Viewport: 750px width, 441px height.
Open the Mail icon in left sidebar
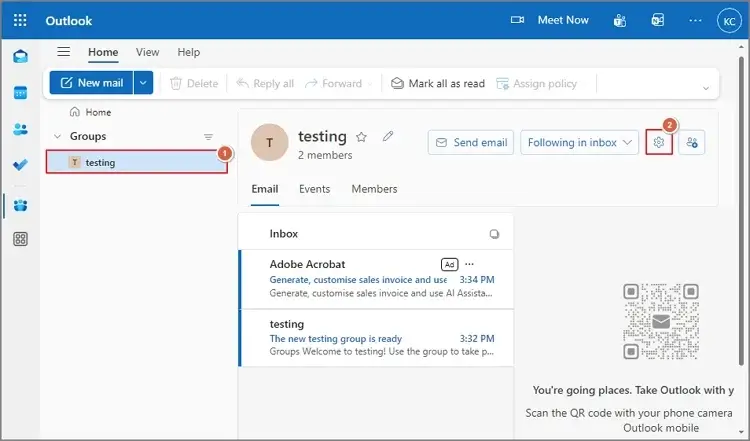pos(20,57)
